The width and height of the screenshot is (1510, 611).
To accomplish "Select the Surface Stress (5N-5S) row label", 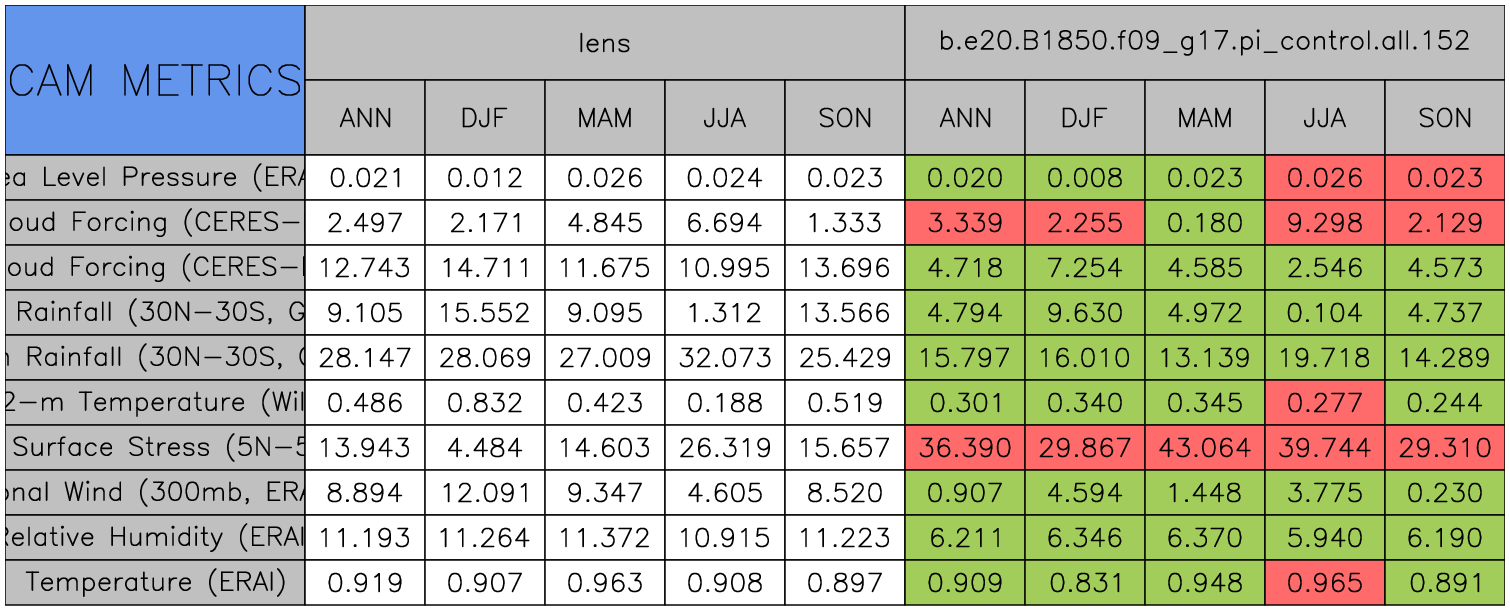I will point(155,447).
